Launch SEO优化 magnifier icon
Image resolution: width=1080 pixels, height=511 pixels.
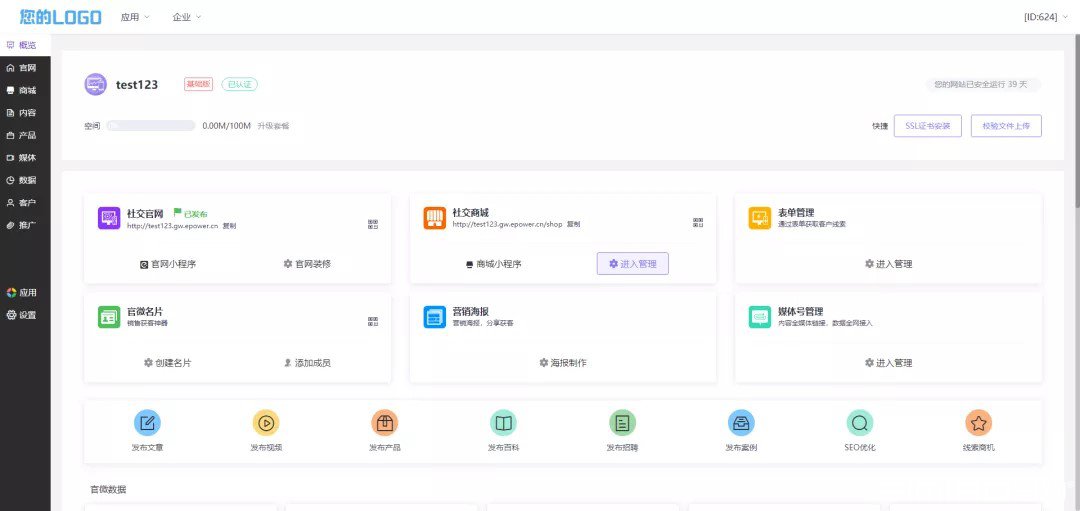[x=860, y=423]
